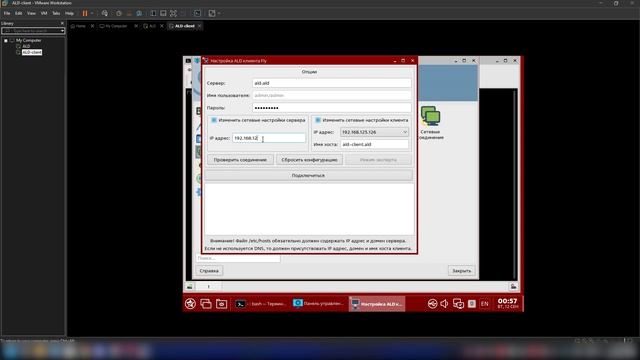Screen dimensions: 640x360
Task: Select ALD text in library tree
Action: point(26,46)
